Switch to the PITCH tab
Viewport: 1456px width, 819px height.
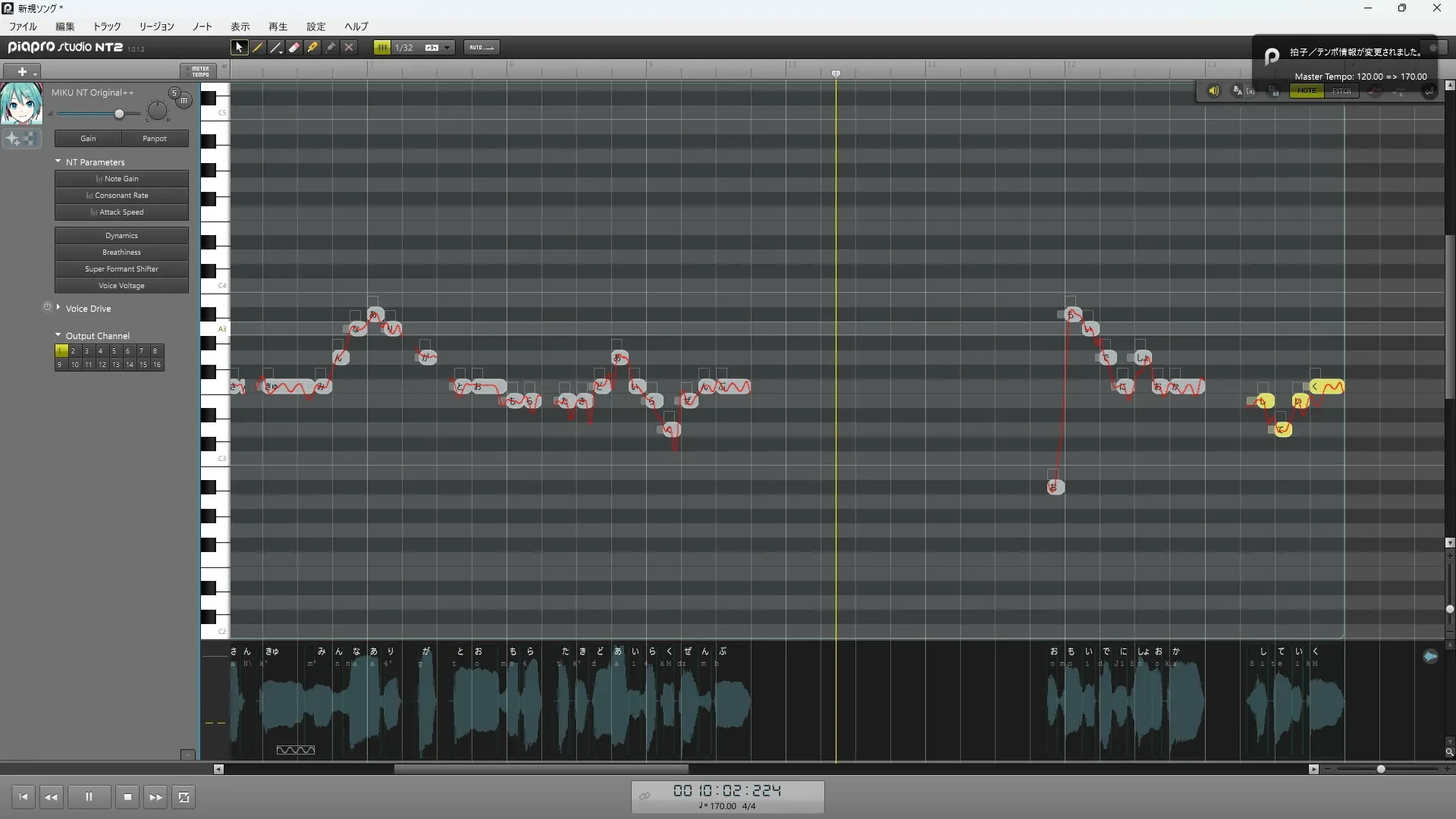tap(1341, 90)
